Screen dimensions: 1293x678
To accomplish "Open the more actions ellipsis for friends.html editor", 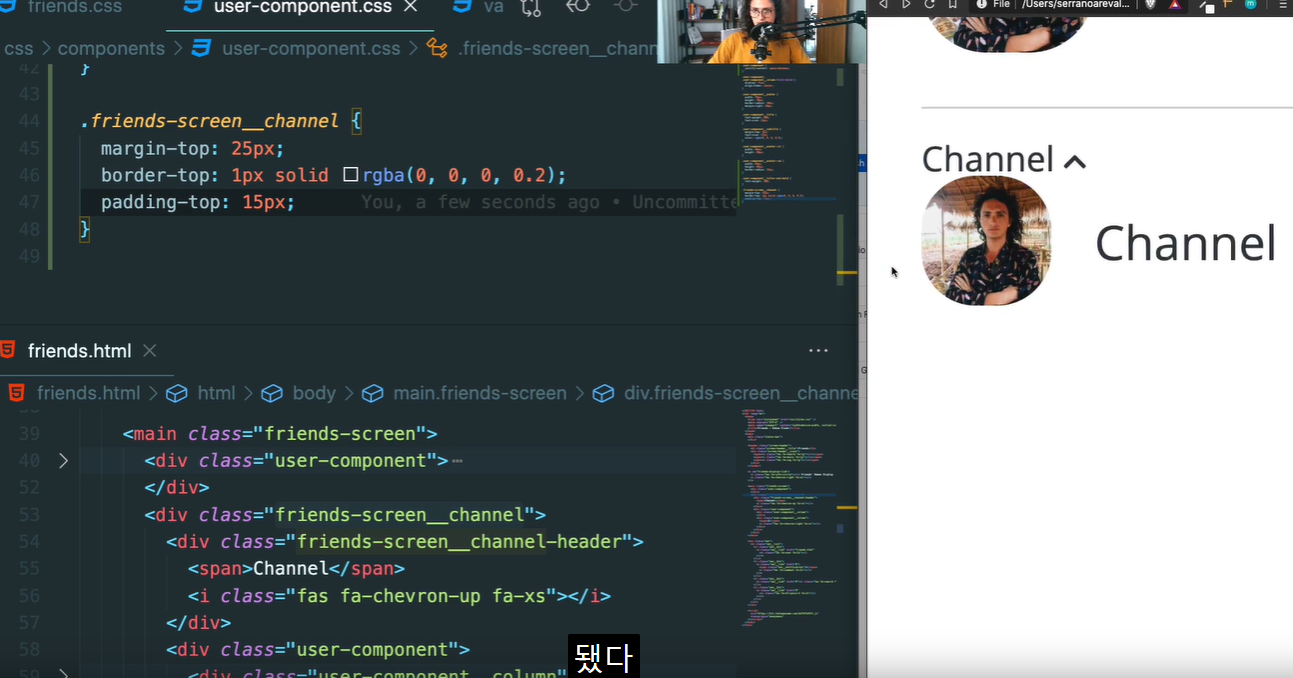I will (818, 351).
